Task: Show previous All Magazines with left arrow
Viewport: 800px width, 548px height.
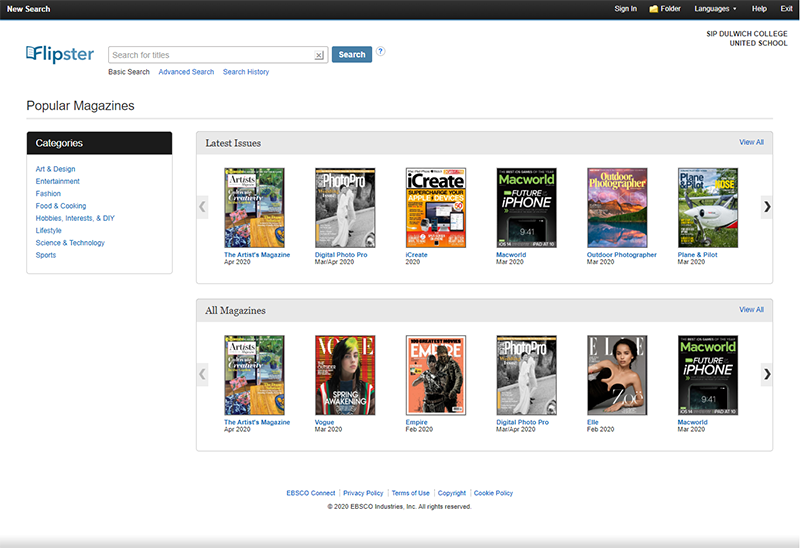Action: (x=203, y=374)
